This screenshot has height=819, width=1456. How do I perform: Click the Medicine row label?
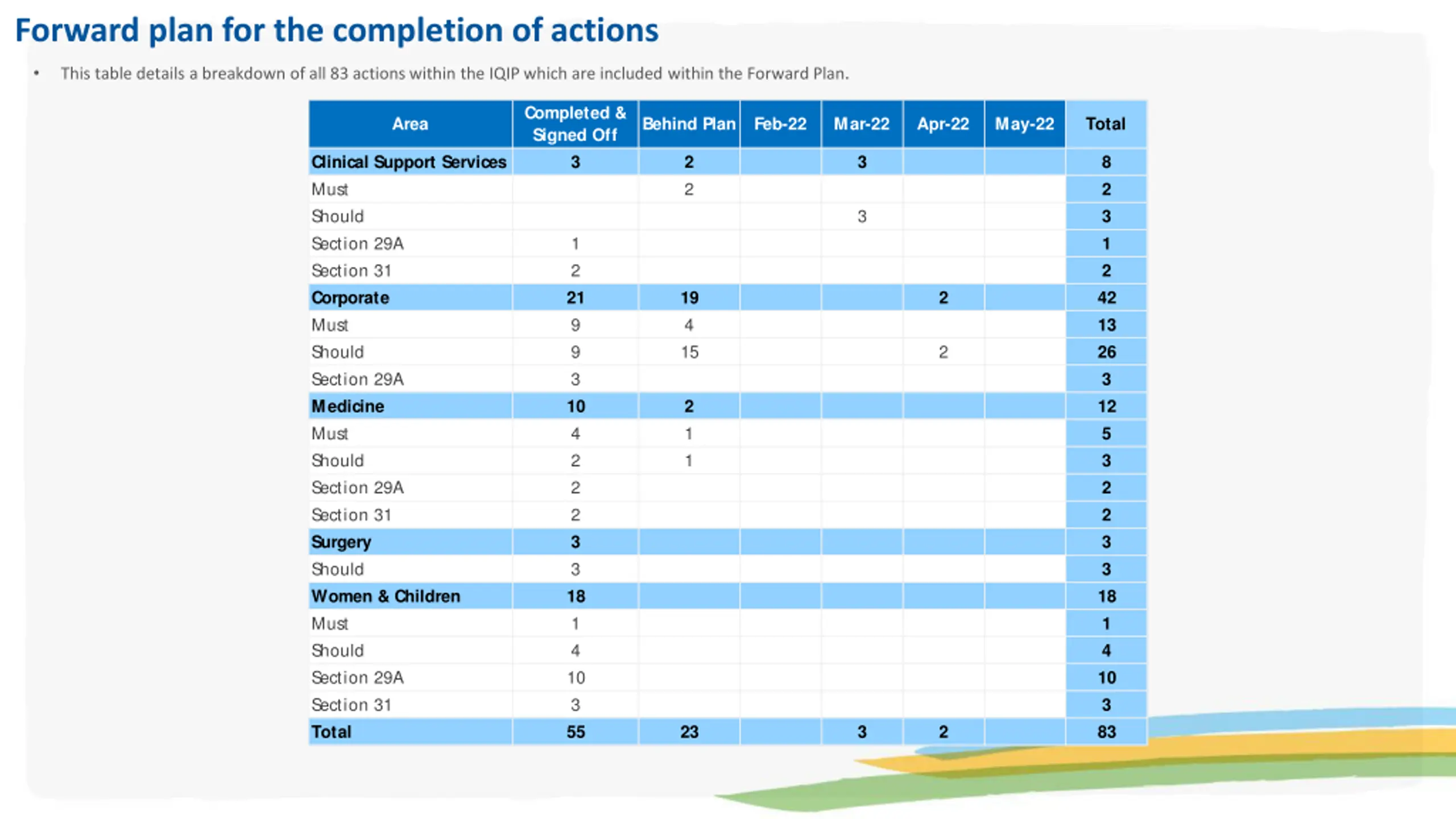pos(348,406)
